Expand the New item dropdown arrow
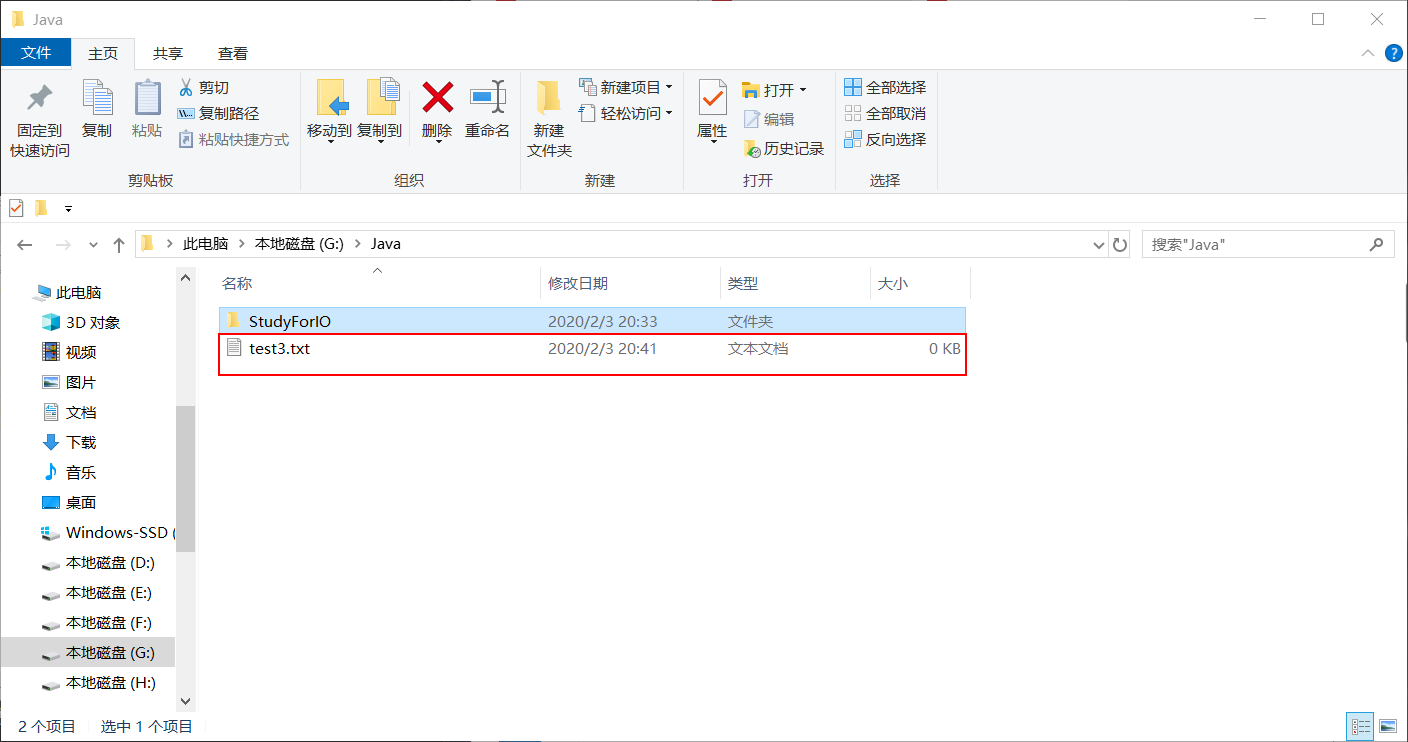Image resolution: width=1408 pixels, height=742 pixels. (669, 88)
